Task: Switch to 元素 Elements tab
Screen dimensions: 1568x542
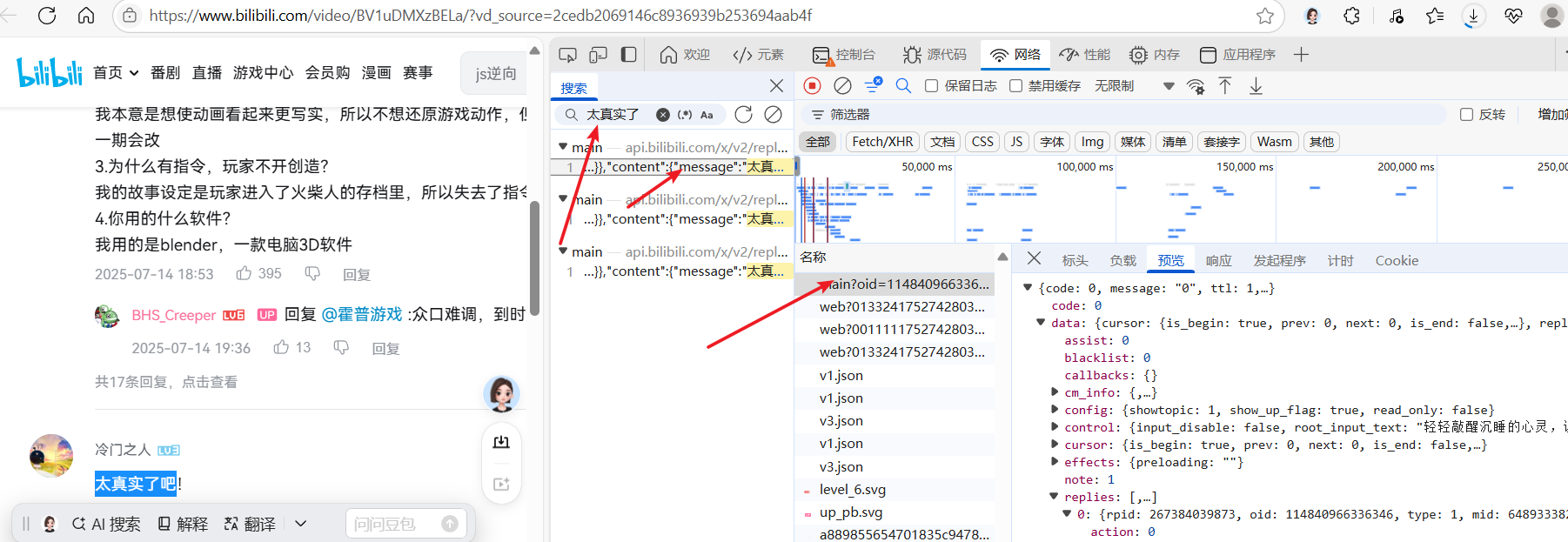Action: (x=758, y=55)
